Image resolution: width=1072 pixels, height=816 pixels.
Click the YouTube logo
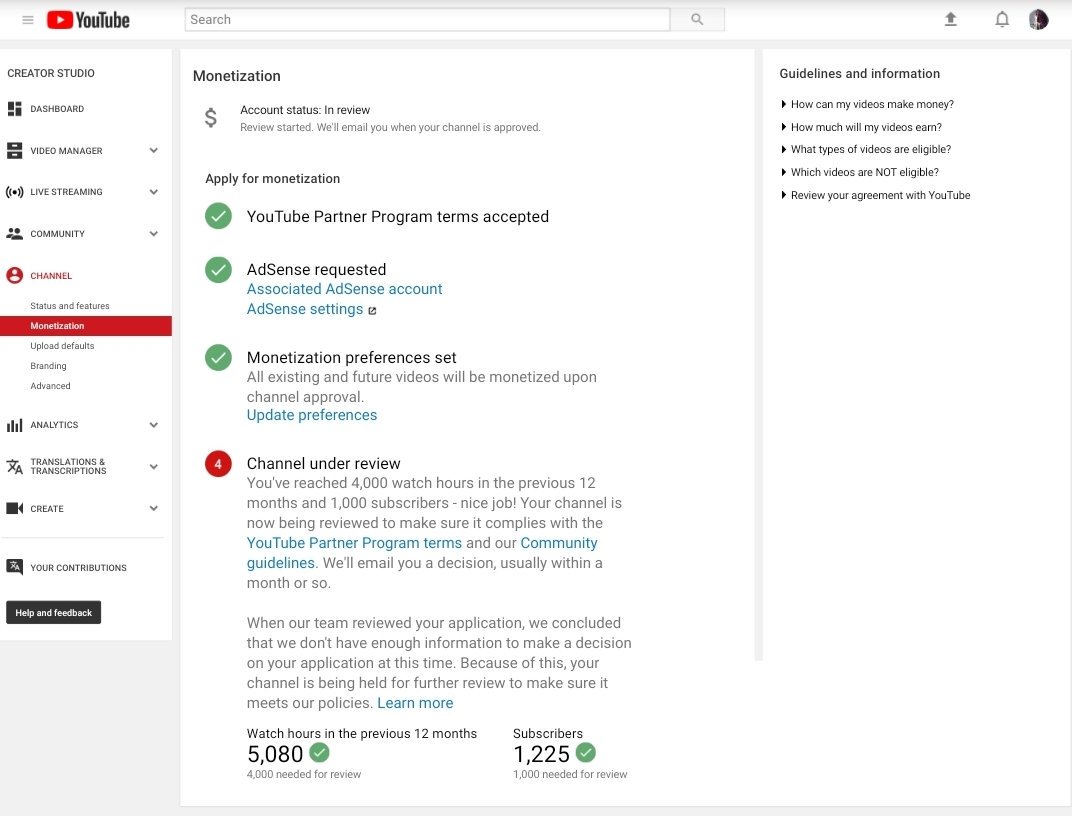[88, 20]
